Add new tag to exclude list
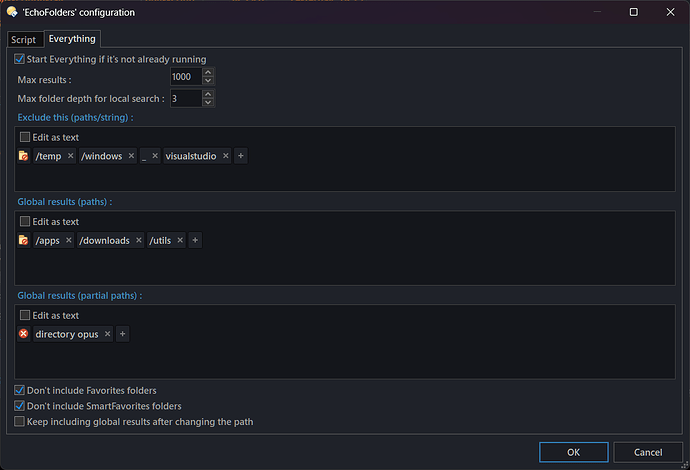690x470 pixels. 241,156
